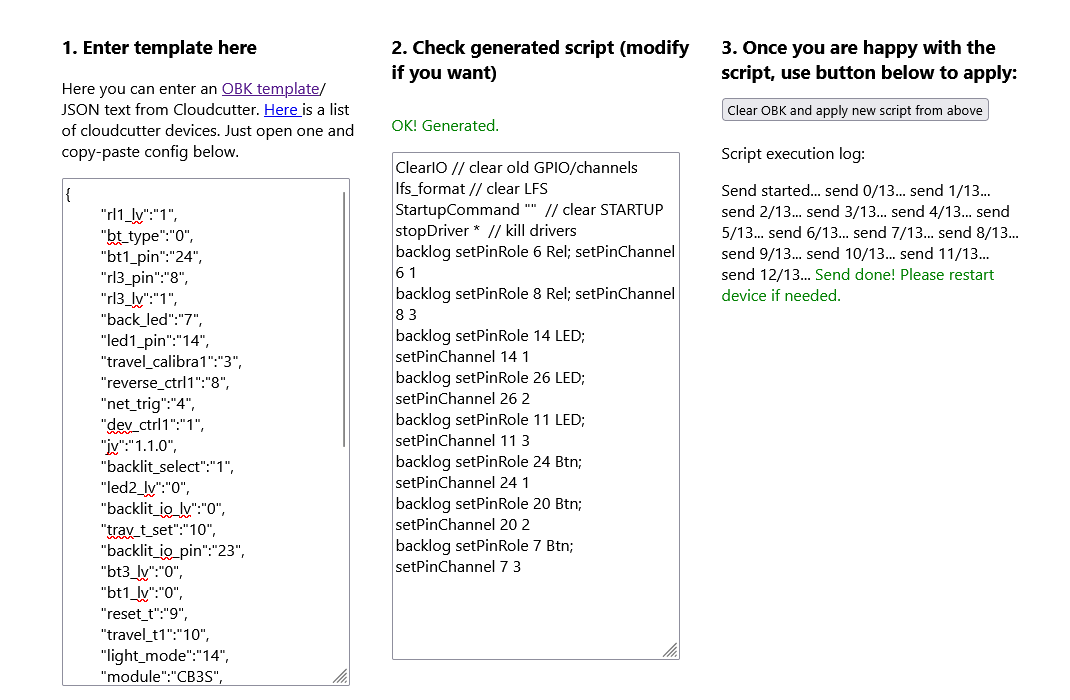Image resolution: width=1070 pixels, height=700 pixels.
Task: Click the "1. Enter template here" heading
Action: coord(159,48)
